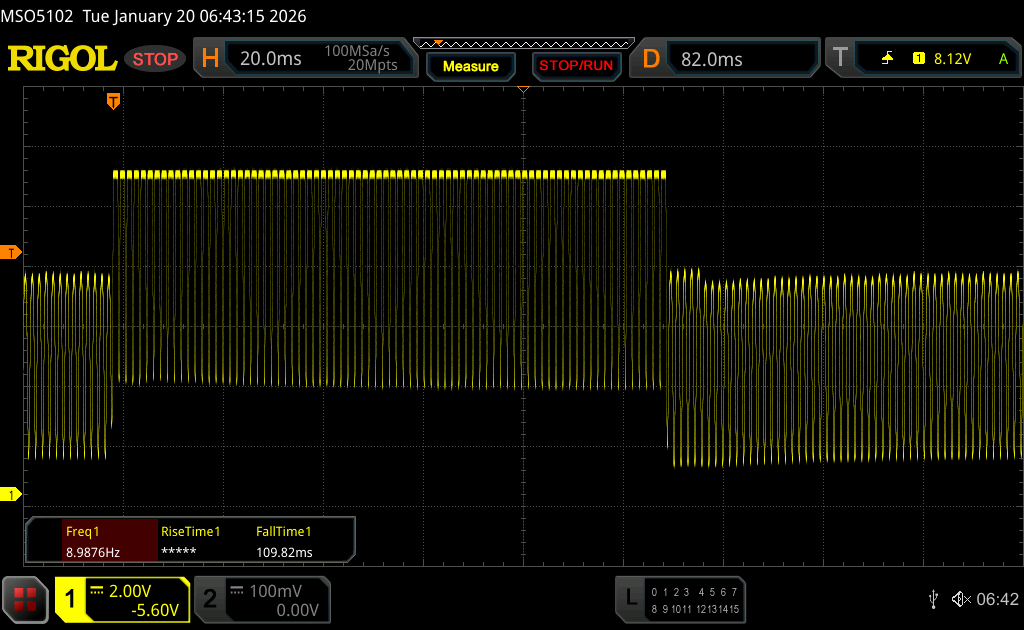Click the USB connection status icon

tap(933, 598)
